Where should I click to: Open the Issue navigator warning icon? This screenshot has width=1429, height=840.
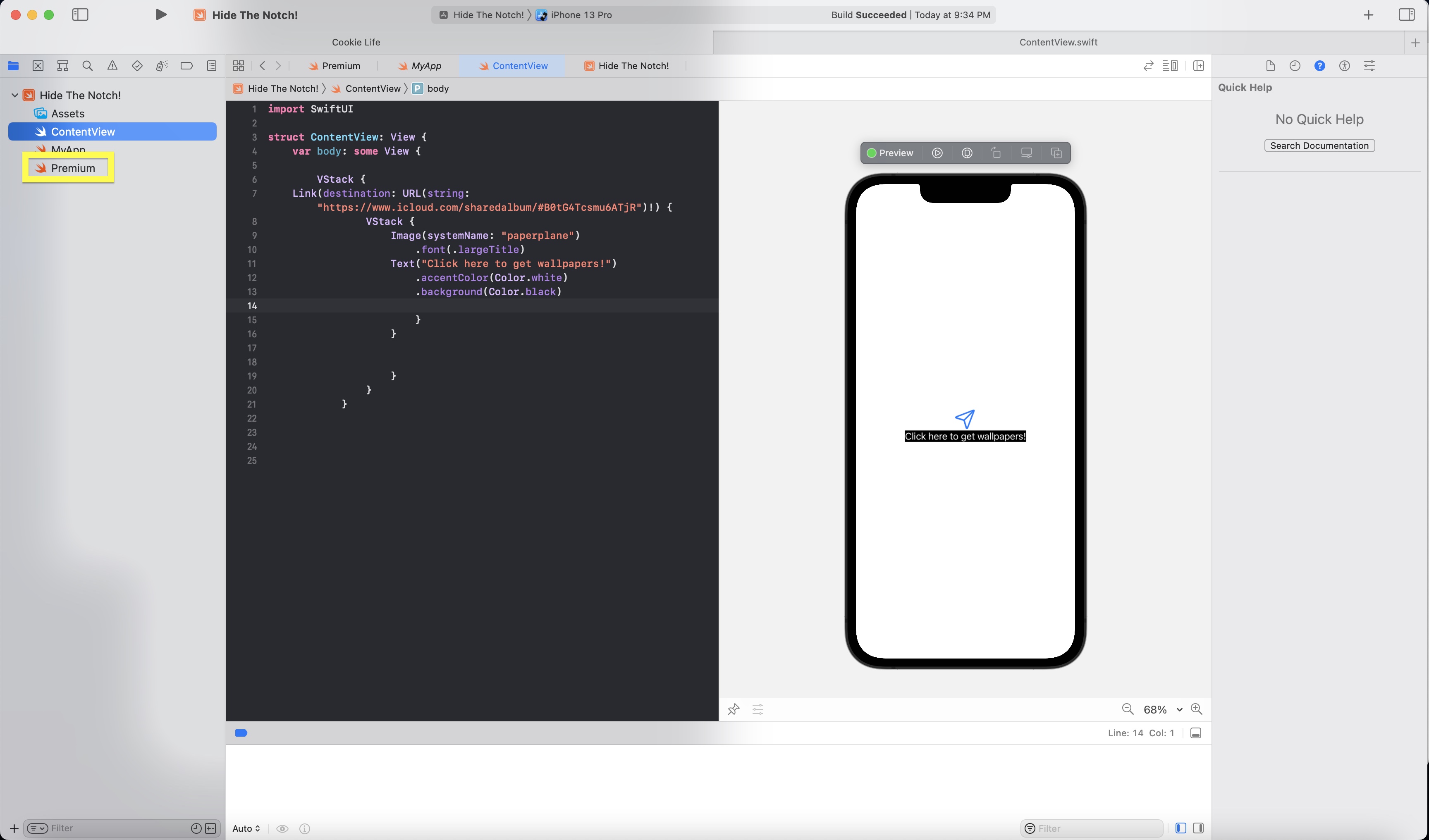(x=112, y=66)
